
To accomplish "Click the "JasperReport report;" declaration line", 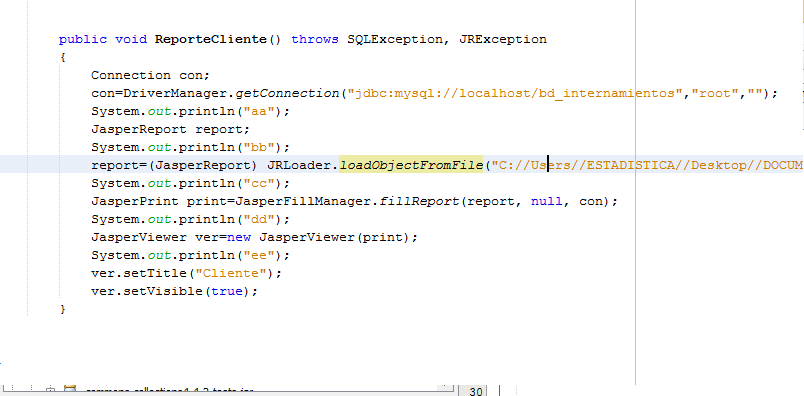I will [170, 129].
